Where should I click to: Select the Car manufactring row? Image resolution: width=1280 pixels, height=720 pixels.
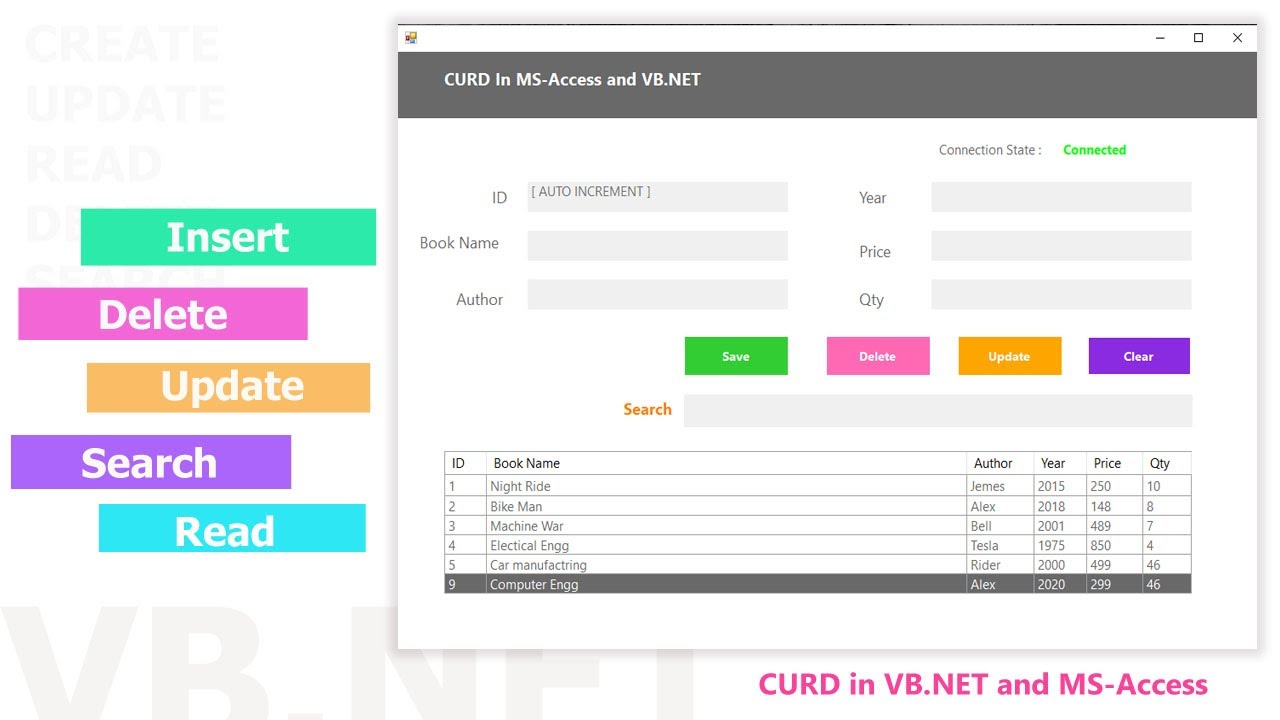coord(818,565)
